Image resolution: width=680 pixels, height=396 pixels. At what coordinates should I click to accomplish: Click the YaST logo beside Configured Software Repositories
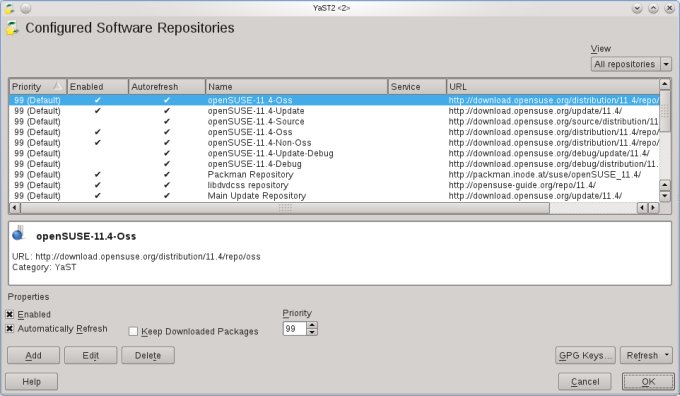(x=12, y=28)
